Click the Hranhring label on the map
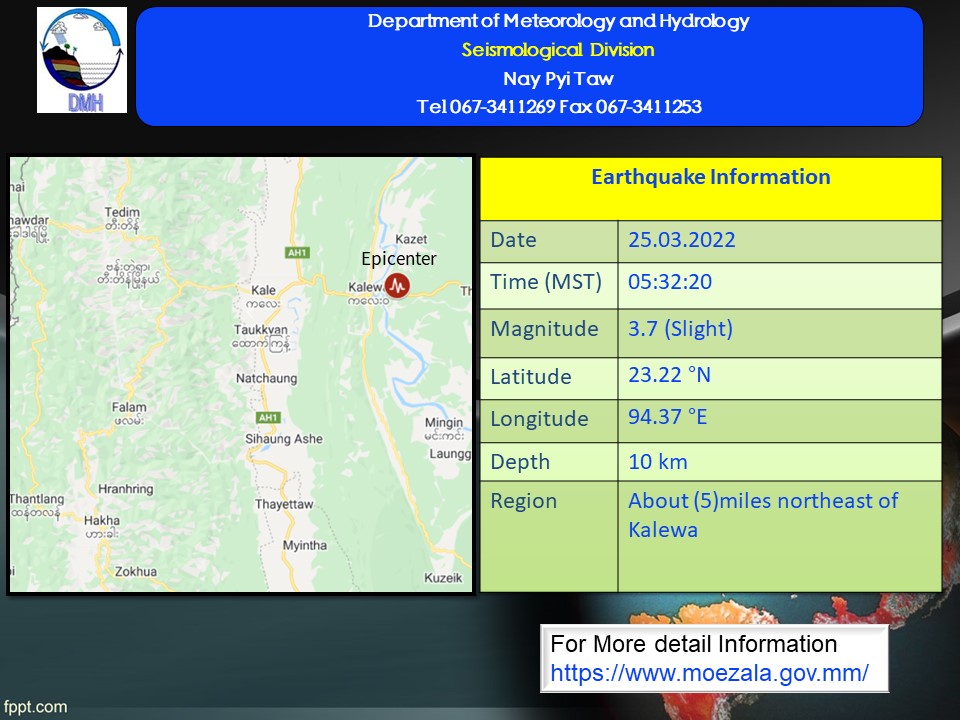This screenshot has width=960, height=720. click(126, 489)
